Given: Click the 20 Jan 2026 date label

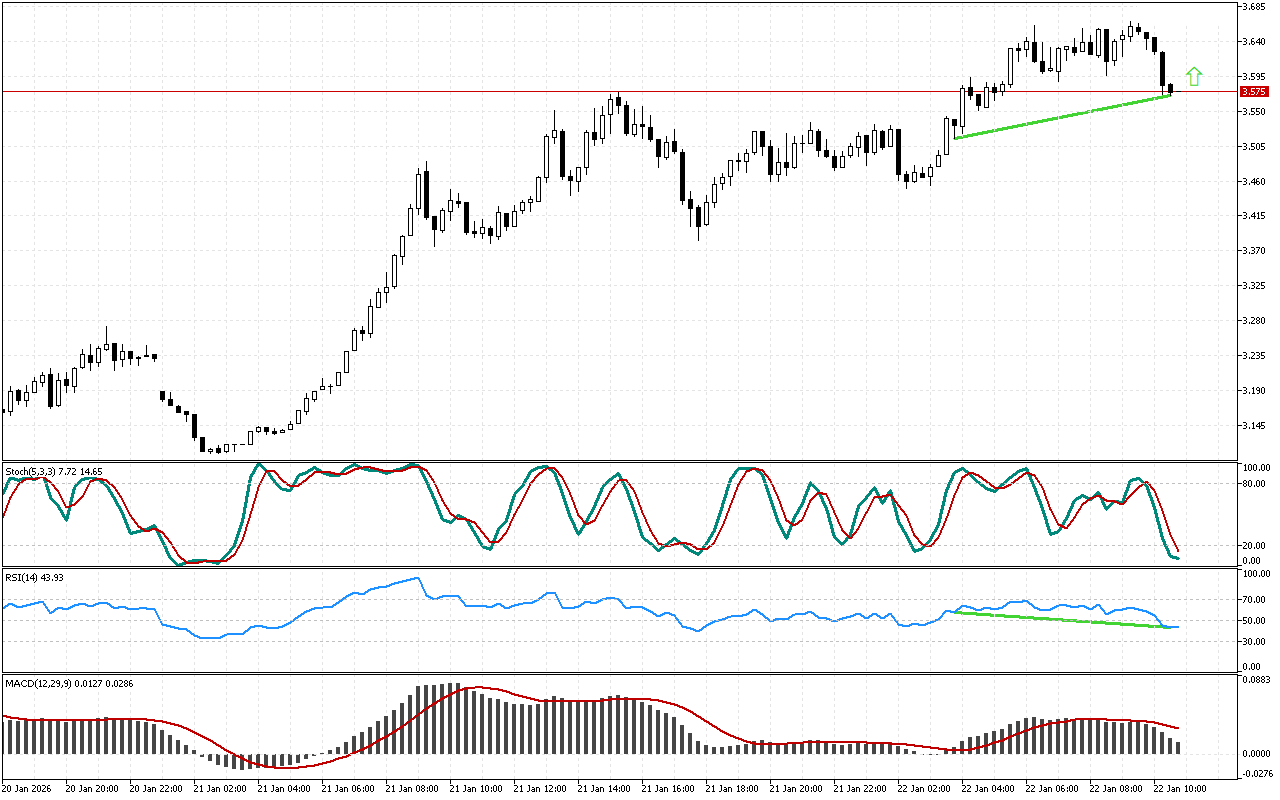Looking at the screenshot, I should 31,788.
